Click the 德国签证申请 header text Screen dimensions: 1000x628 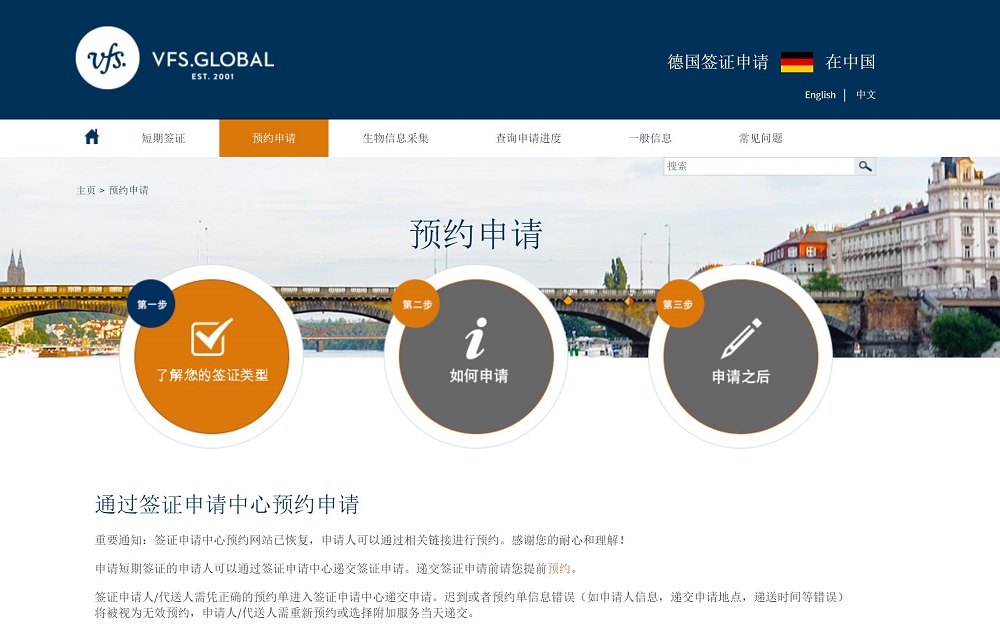(x=717, y=62)
